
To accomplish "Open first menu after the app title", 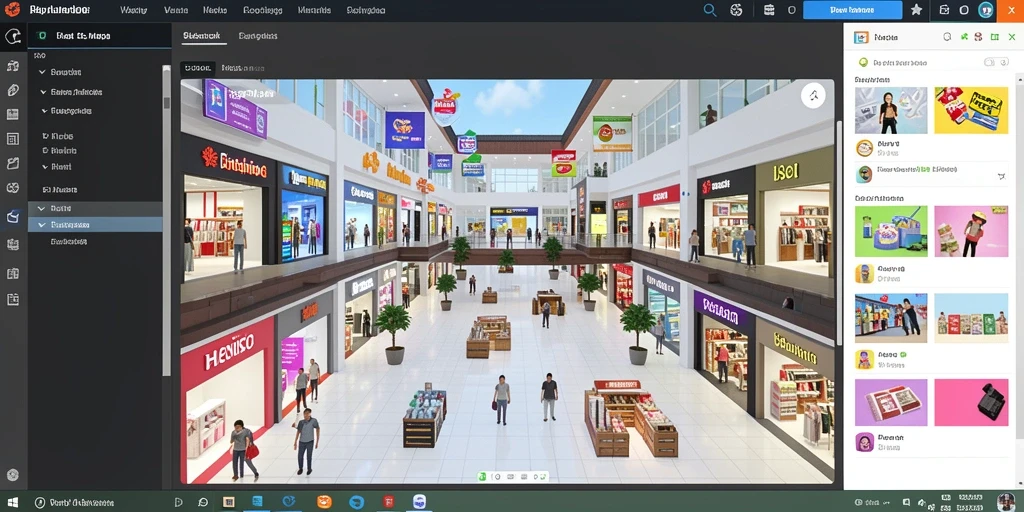I will coord(134,10).
